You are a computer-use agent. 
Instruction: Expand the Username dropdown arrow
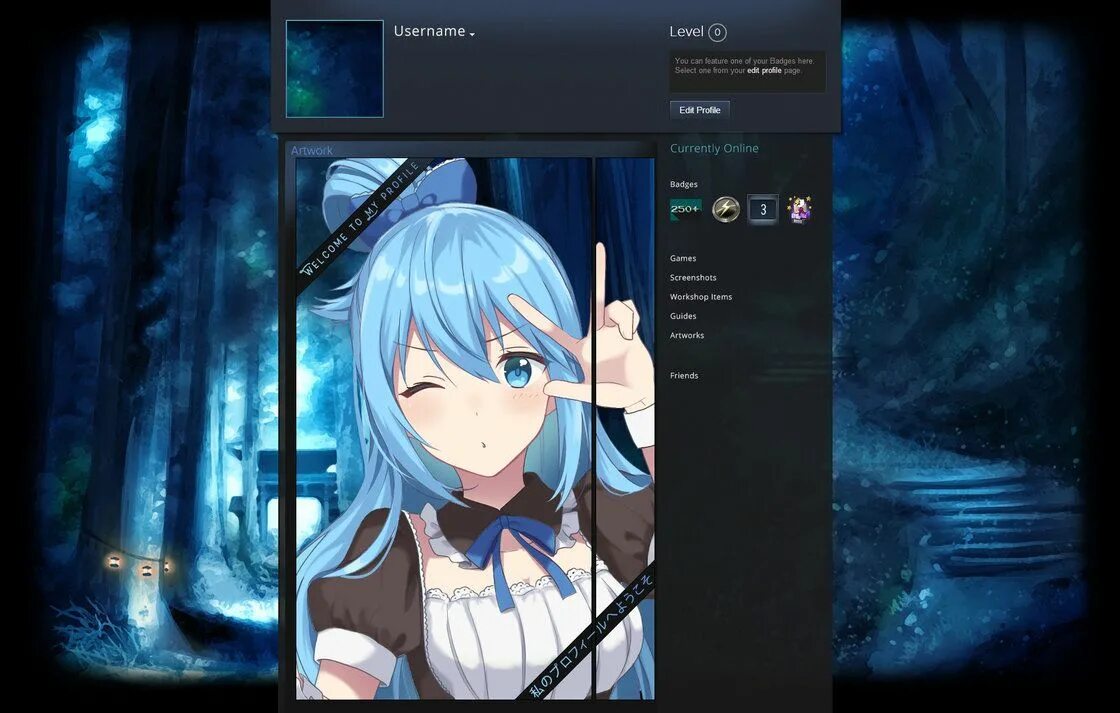click(x=472, y=34)
